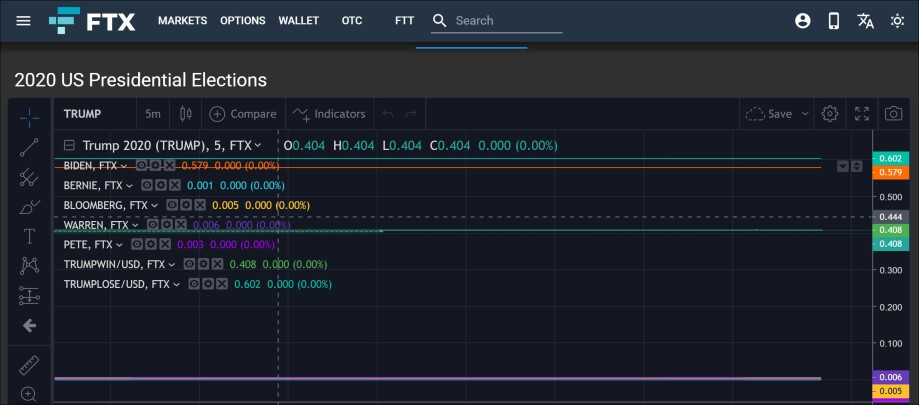Click the Indicators button

click(x=329, y=114)
